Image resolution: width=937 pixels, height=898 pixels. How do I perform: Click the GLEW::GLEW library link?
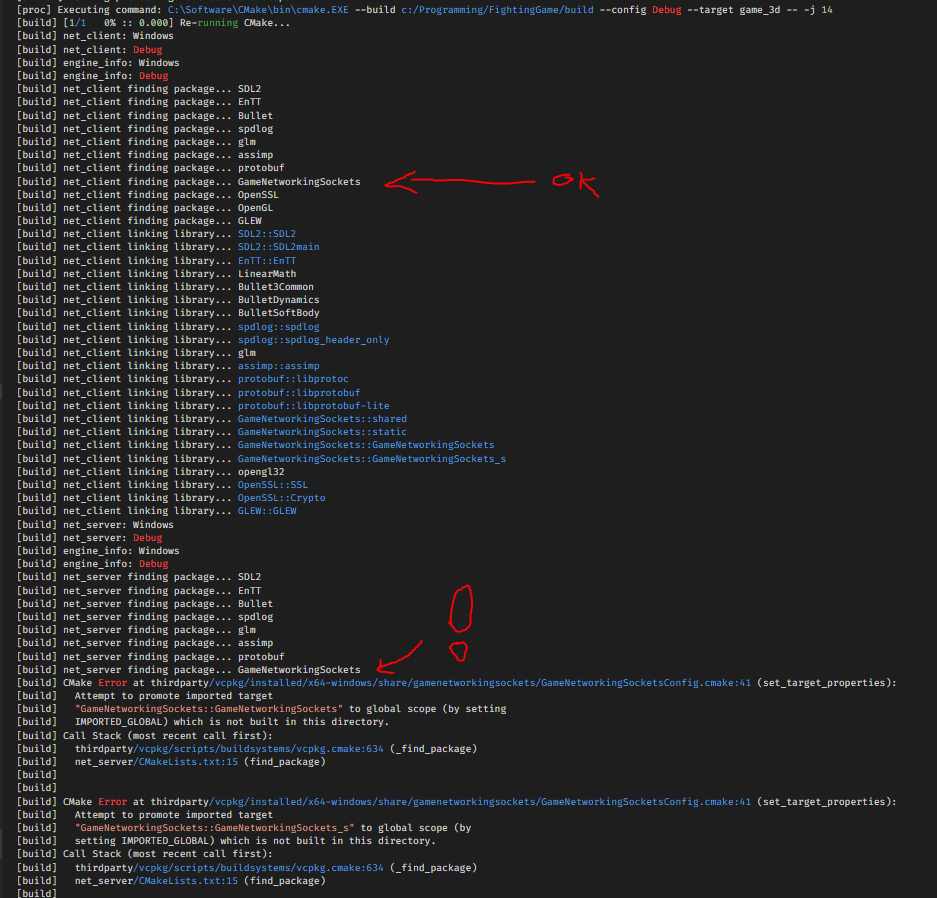pyautogui.click(x=265, y=510)
